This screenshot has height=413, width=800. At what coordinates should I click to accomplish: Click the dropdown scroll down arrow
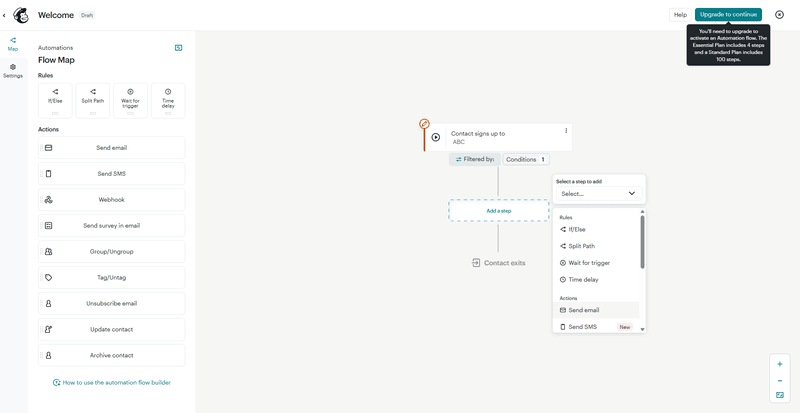click(642, 330)
